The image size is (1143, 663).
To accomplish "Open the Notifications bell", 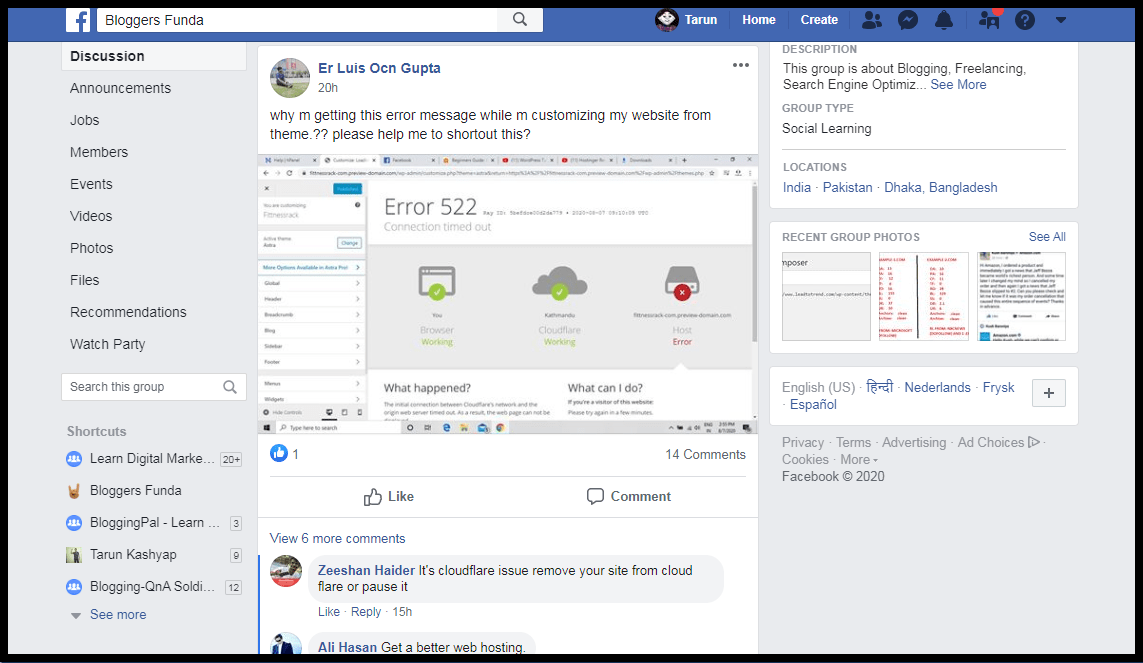I will [x=943, y=20].
